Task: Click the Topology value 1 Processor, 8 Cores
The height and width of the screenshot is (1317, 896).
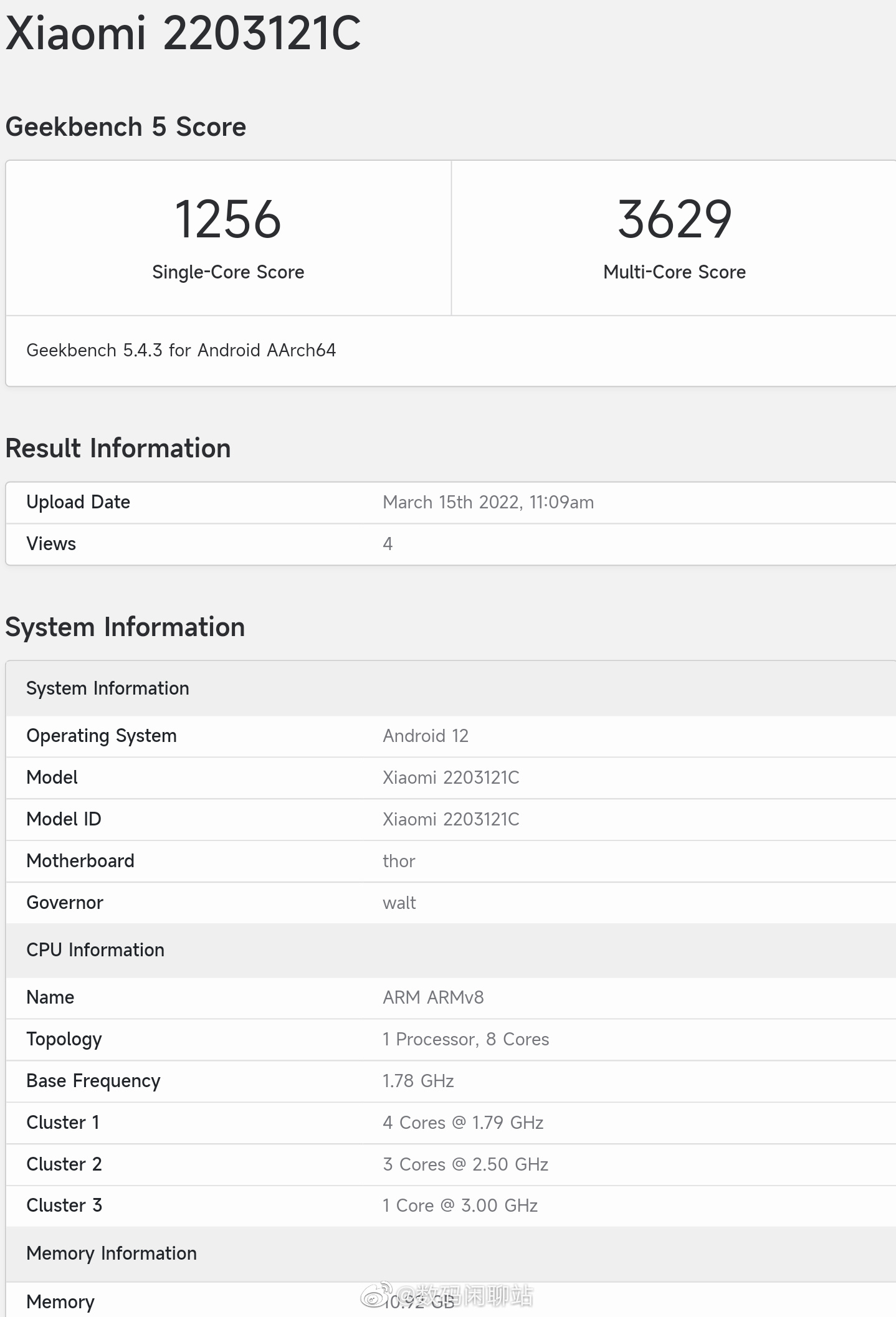Action: [x=465, y=1039]
